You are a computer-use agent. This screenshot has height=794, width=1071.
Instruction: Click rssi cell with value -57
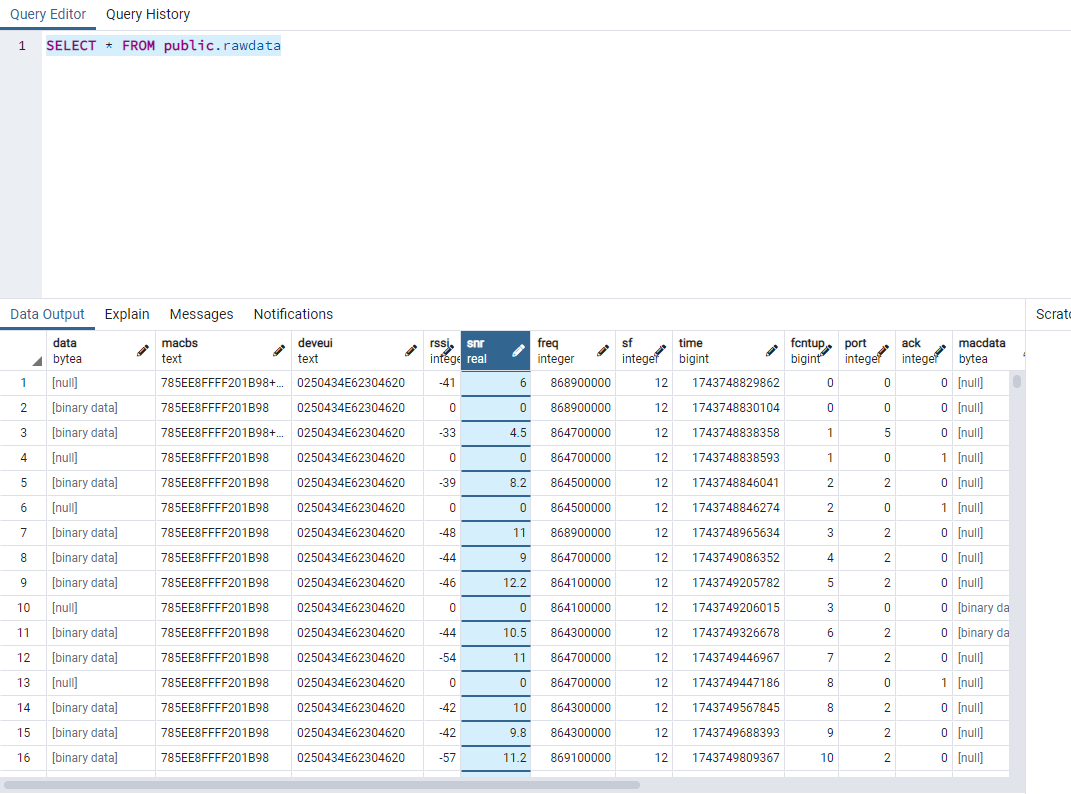pos(442,758)
